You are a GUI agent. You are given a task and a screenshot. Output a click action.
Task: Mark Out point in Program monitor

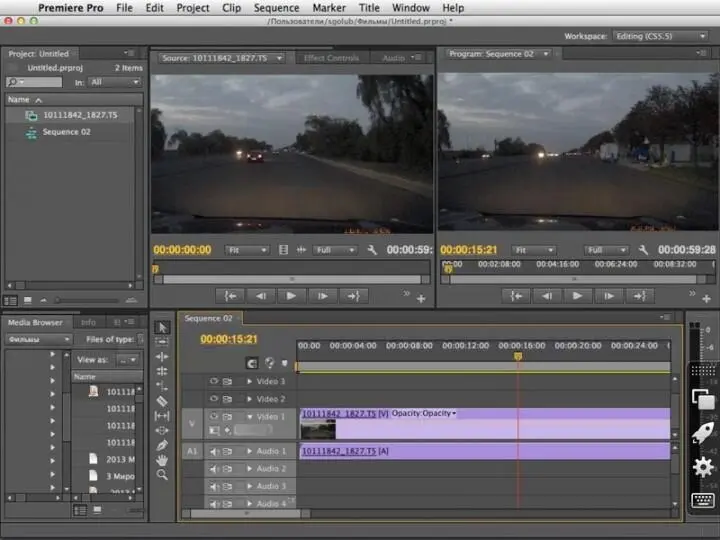(x=640, y=296)
